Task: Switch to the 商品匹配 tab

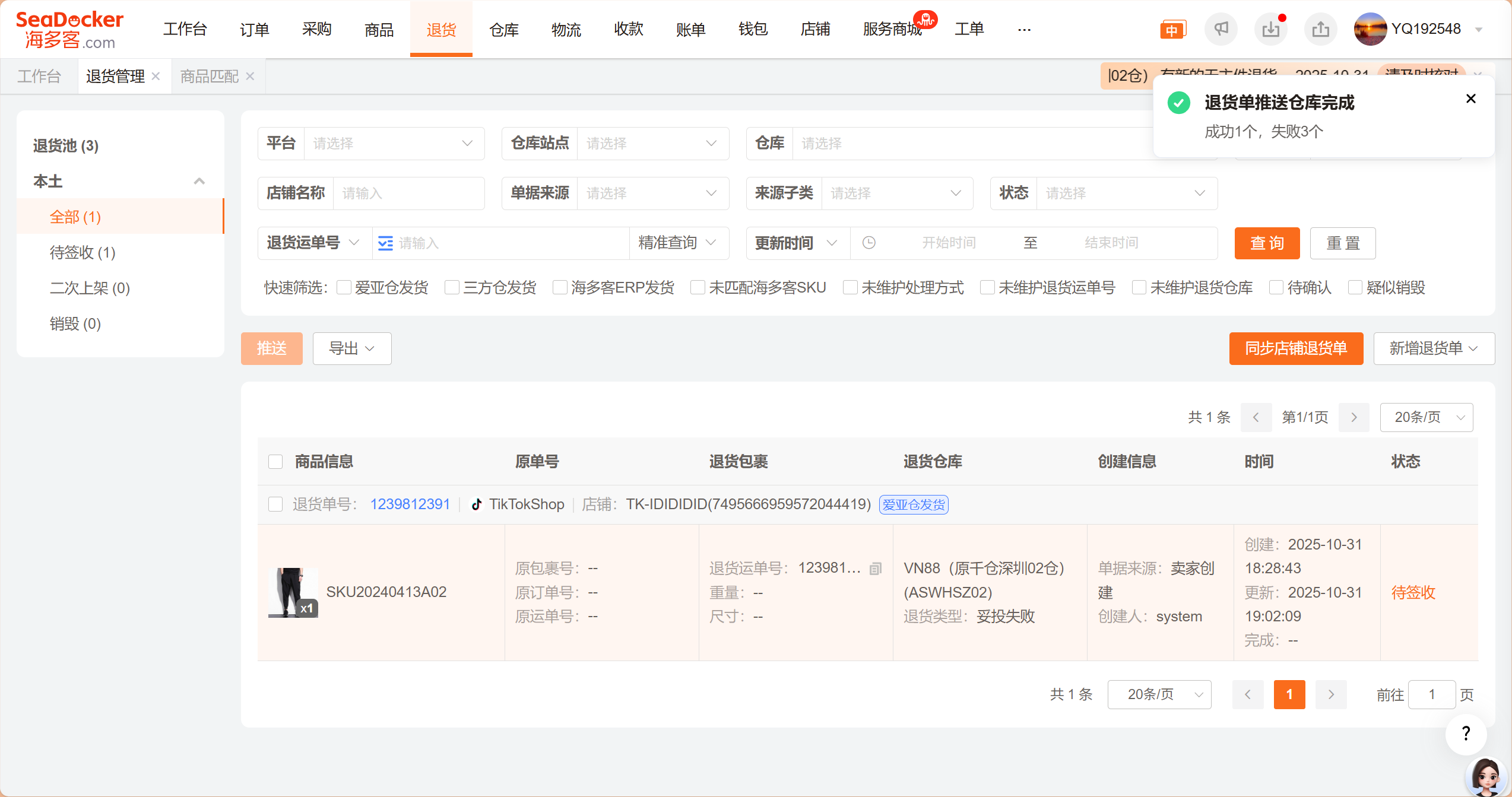Action: (x=210, y=77)
